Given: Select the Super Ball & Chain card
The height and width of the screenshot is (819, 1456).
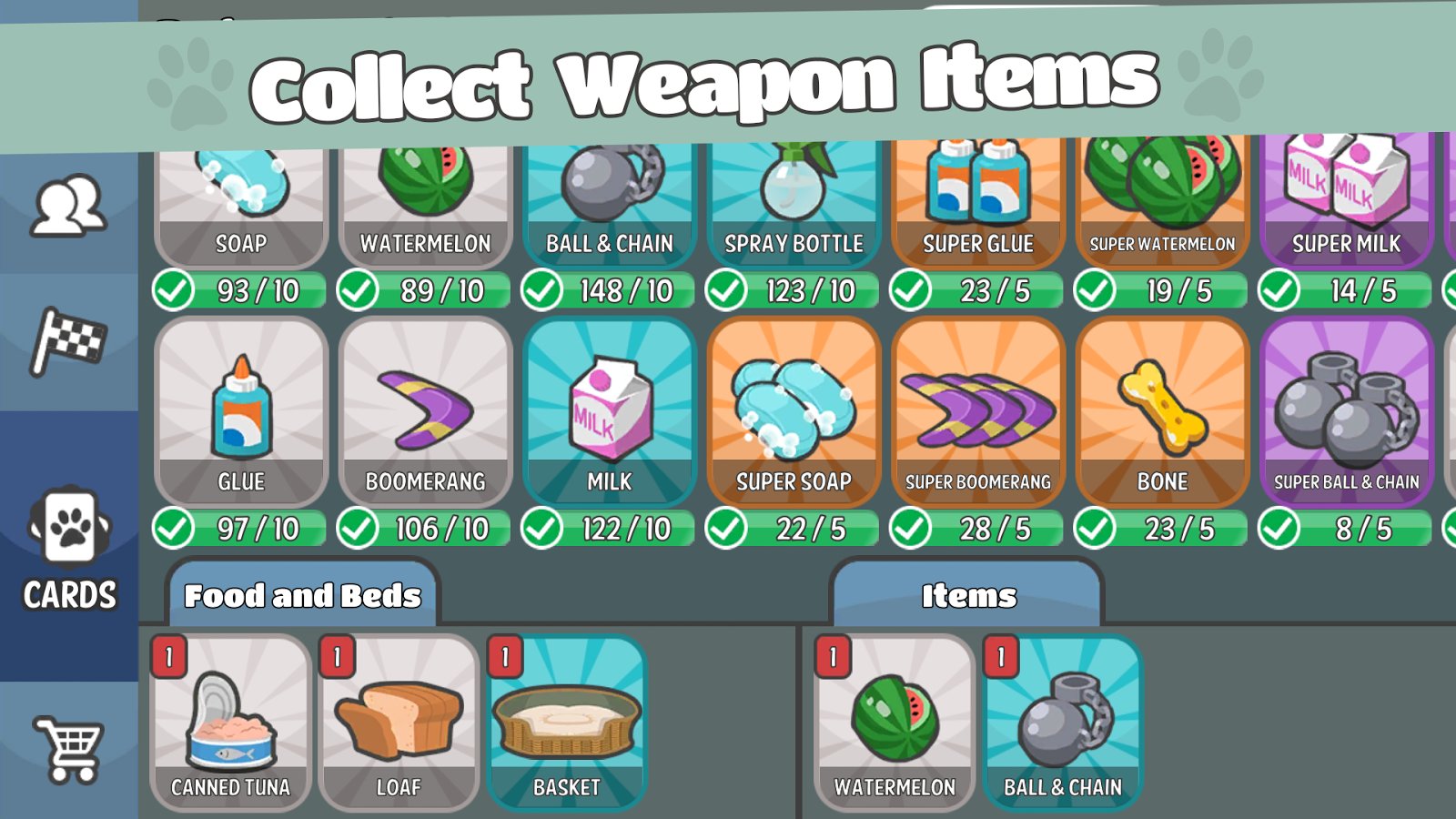Looking at the screenshot, I should (1347, 412).
